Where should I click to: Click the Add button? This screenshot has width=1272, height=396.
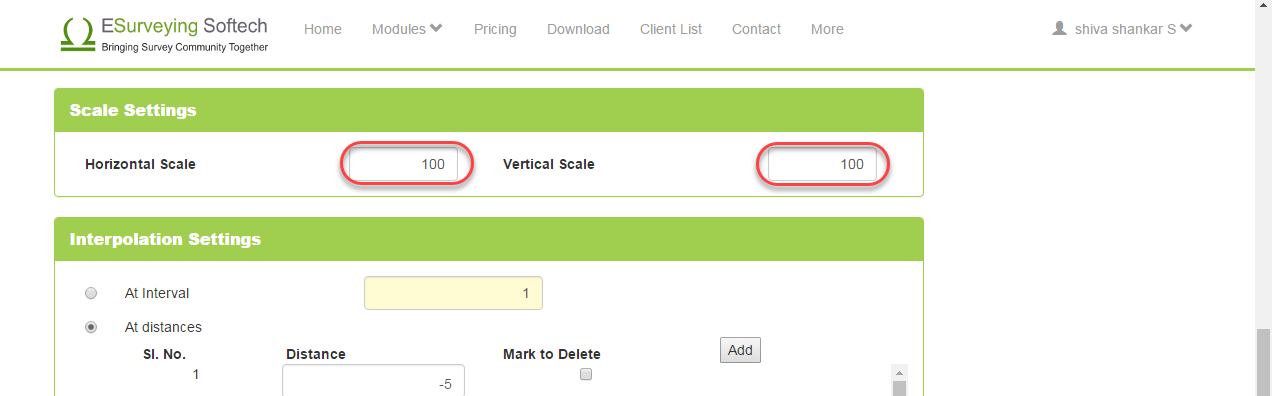pos(740,350)
